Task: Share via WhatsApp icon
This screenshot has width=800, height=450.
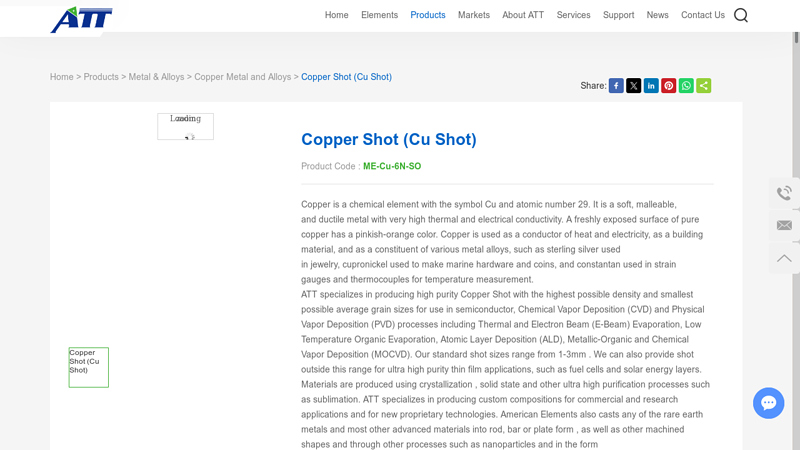Action: click(686, 86)
